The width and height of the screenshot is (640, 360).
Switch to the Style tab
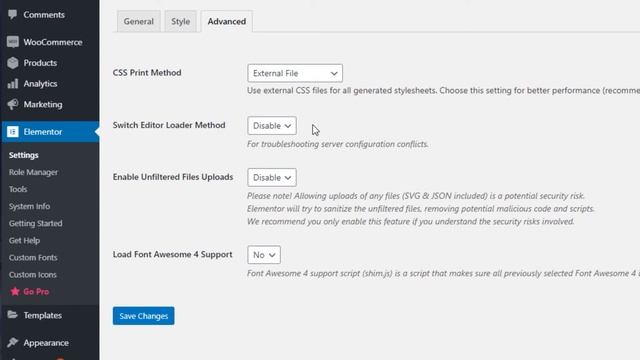(180, 22)
